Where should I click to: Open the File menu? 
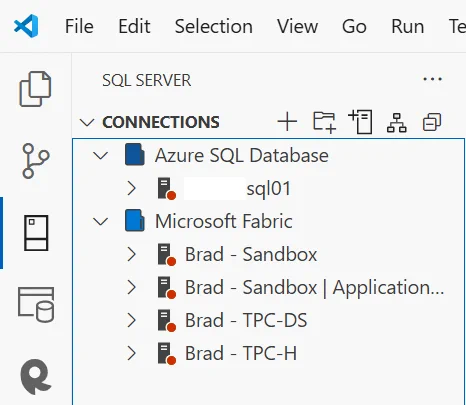79,26
